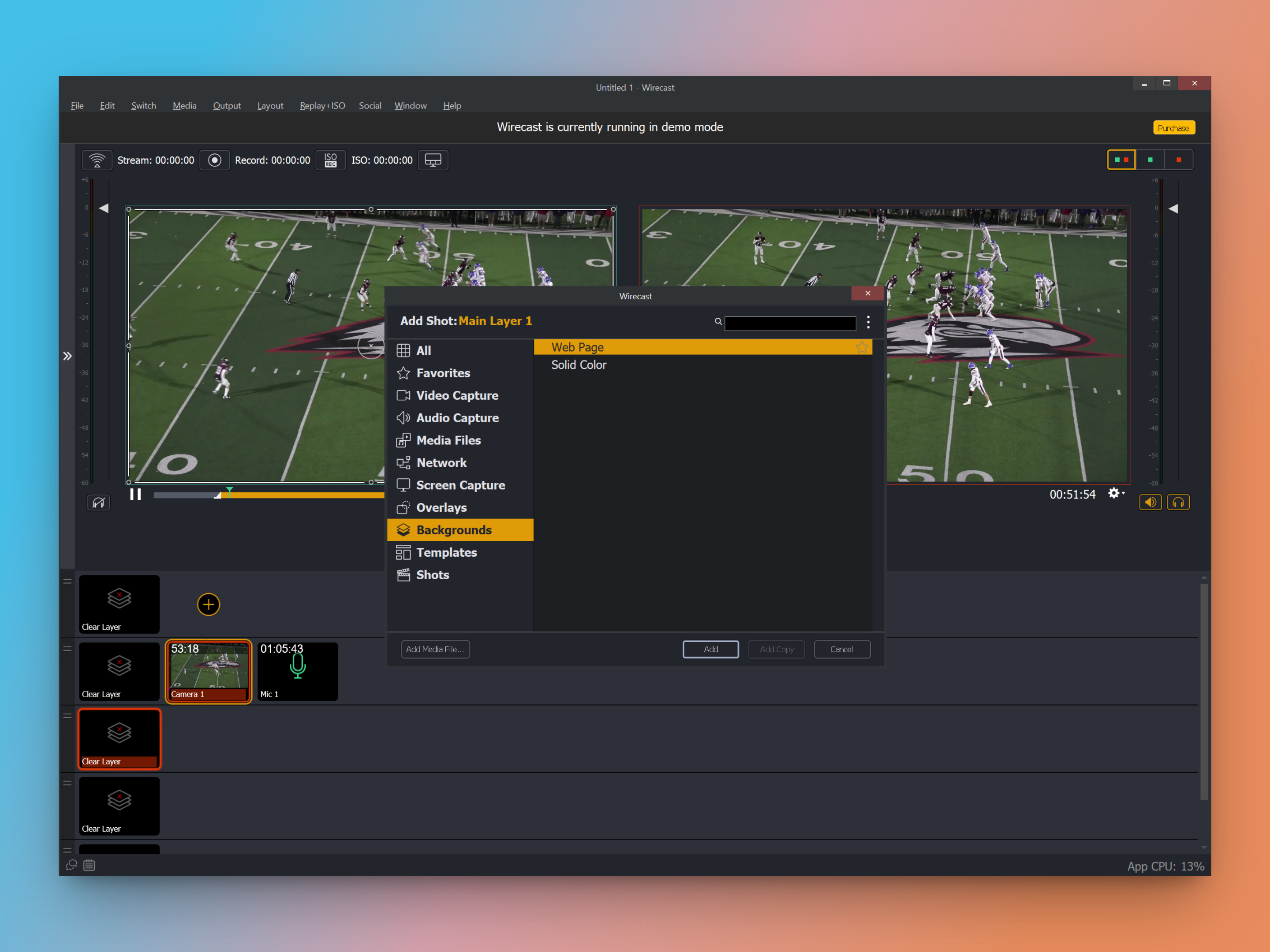Open the Window menu

tap(411, 106)
